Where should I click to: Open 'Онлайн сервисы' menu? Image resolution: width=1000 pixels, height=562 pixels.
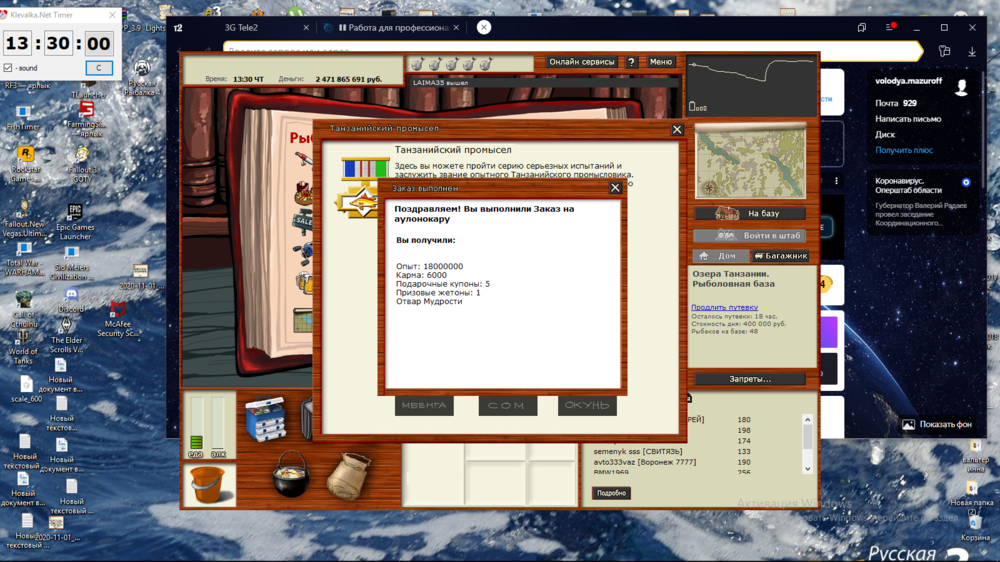[582, 62]
